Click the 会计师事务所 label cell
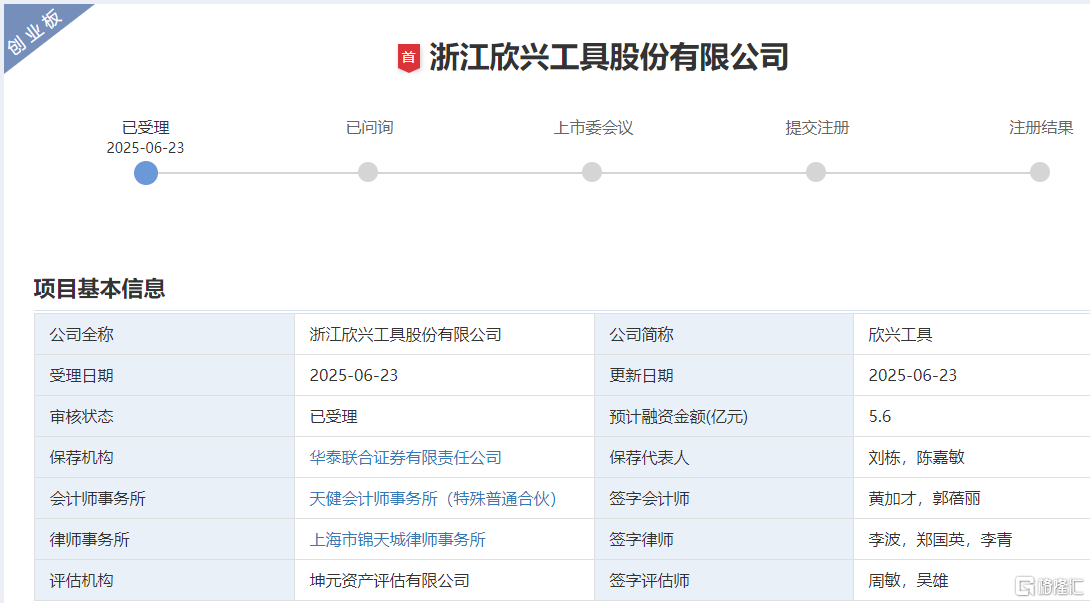 click(x=165, y=499)
